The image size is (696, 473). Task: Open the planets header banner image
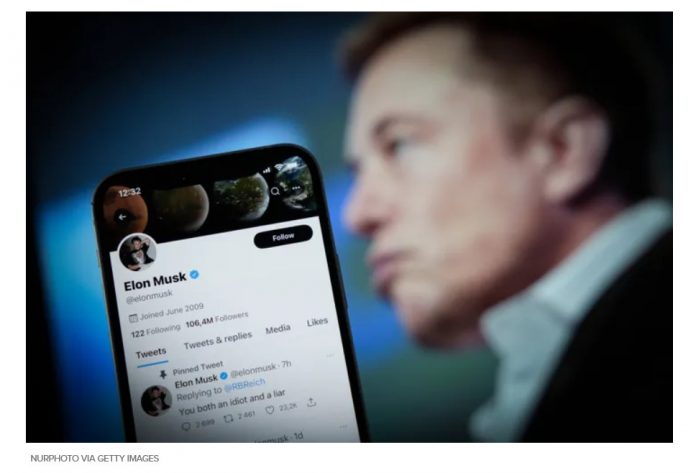(209, 195)
